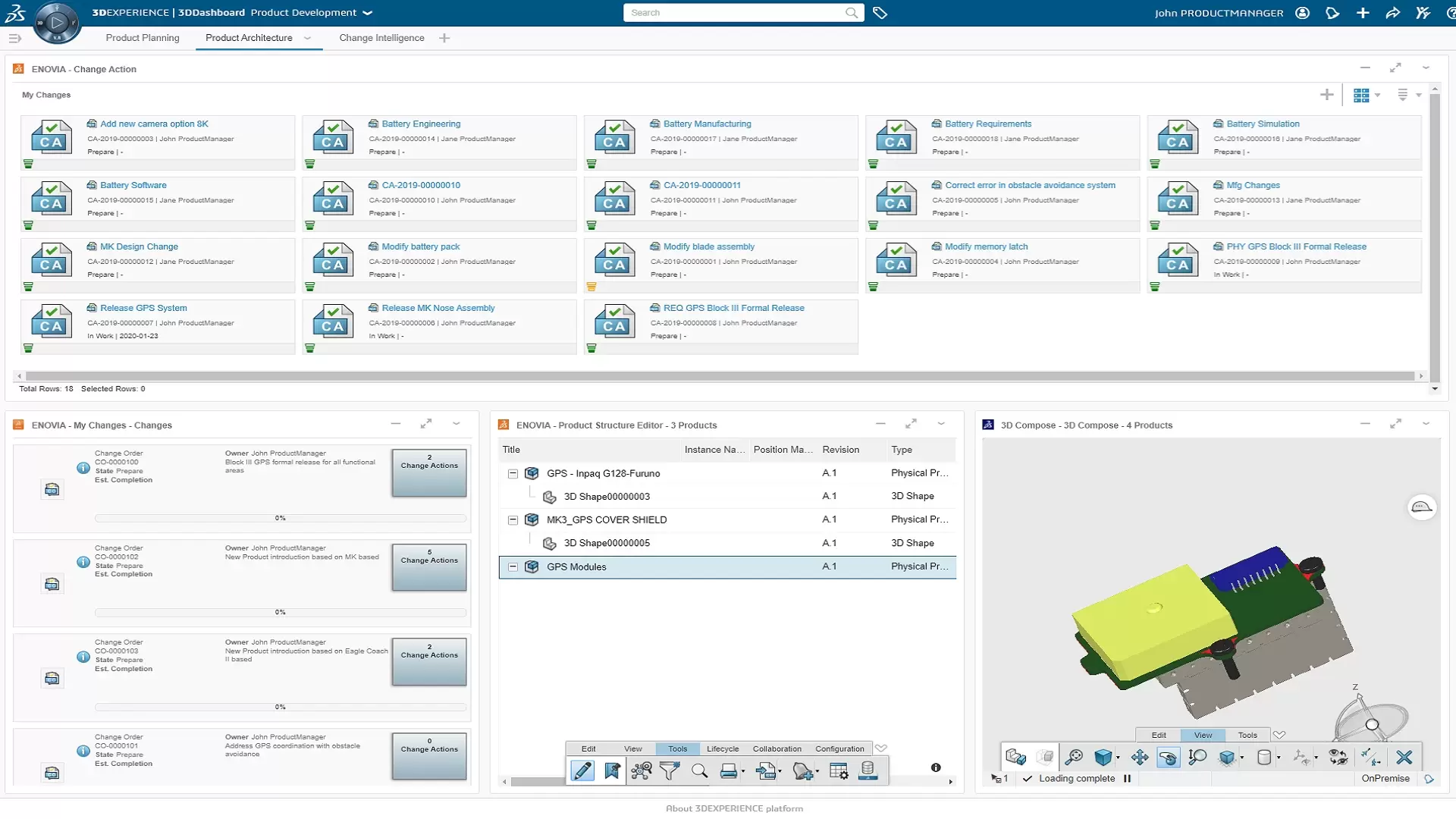
Task: Click the rotate view icon in 3D toolbar
Action: pos(1169,757)
